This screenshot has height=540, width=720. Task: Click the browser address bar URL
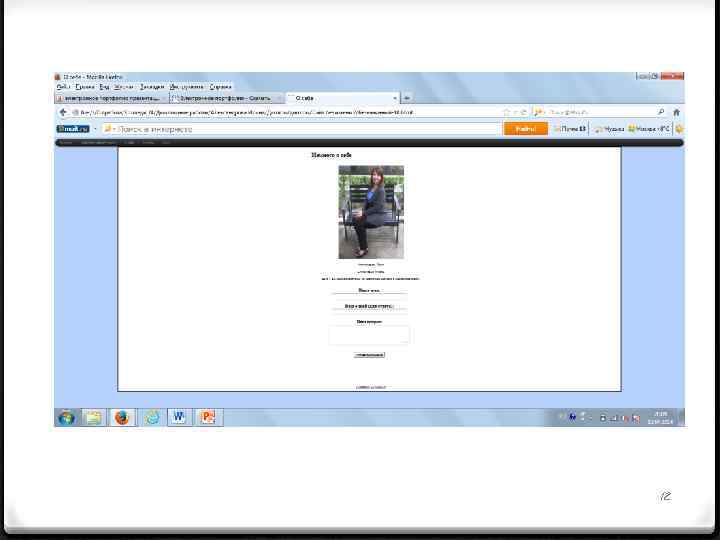[x=247, y=112]
